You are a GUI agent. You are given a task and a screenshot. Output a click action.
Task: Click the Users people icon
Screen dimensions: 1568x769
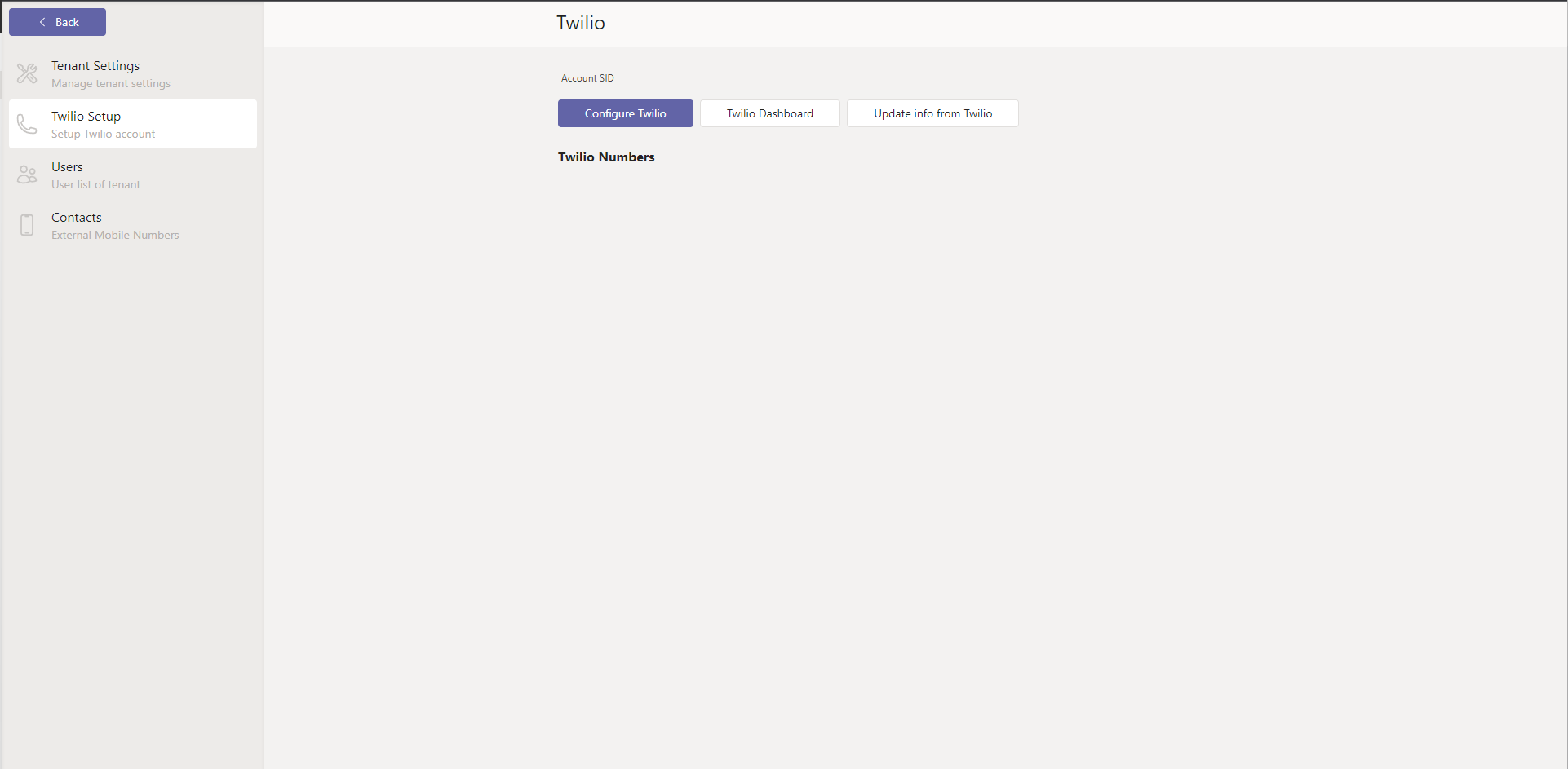point(27,175)
